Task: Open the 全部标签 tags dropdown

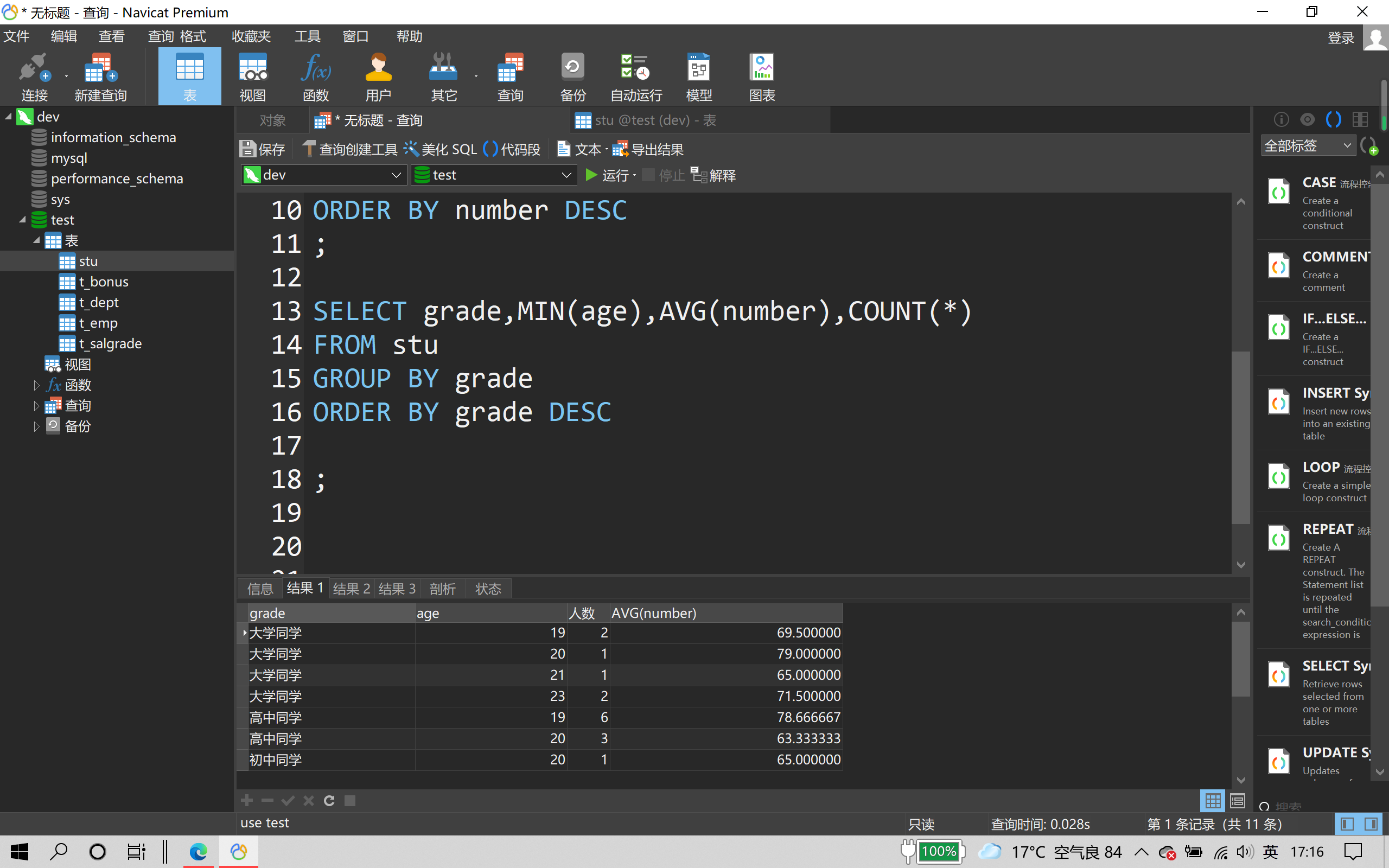Action: (x=1308, y=146)
